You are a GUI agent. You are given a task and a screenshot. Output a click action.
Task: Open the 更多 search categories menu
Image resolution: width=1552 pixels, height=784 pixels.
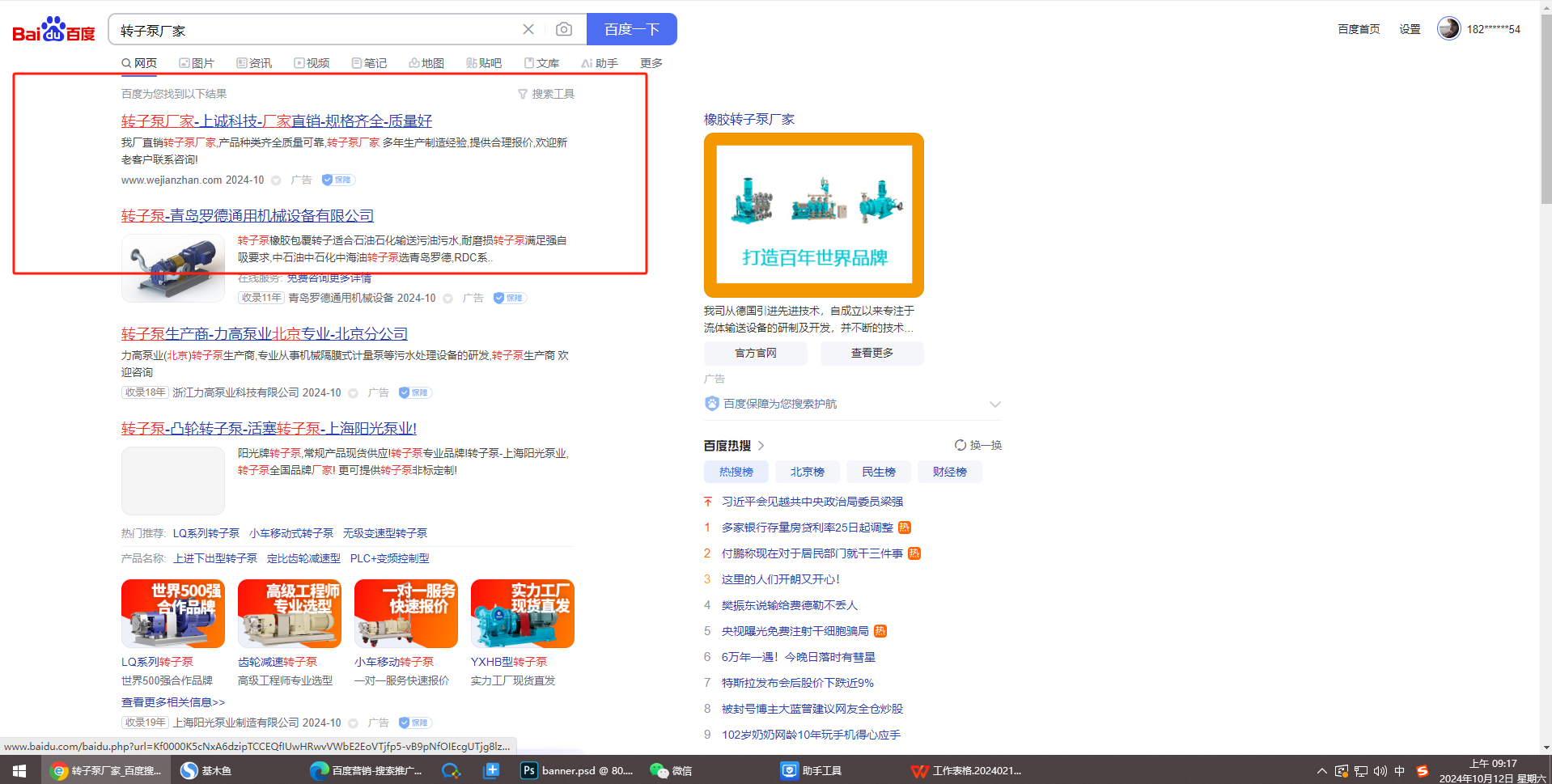coord(651,63)
